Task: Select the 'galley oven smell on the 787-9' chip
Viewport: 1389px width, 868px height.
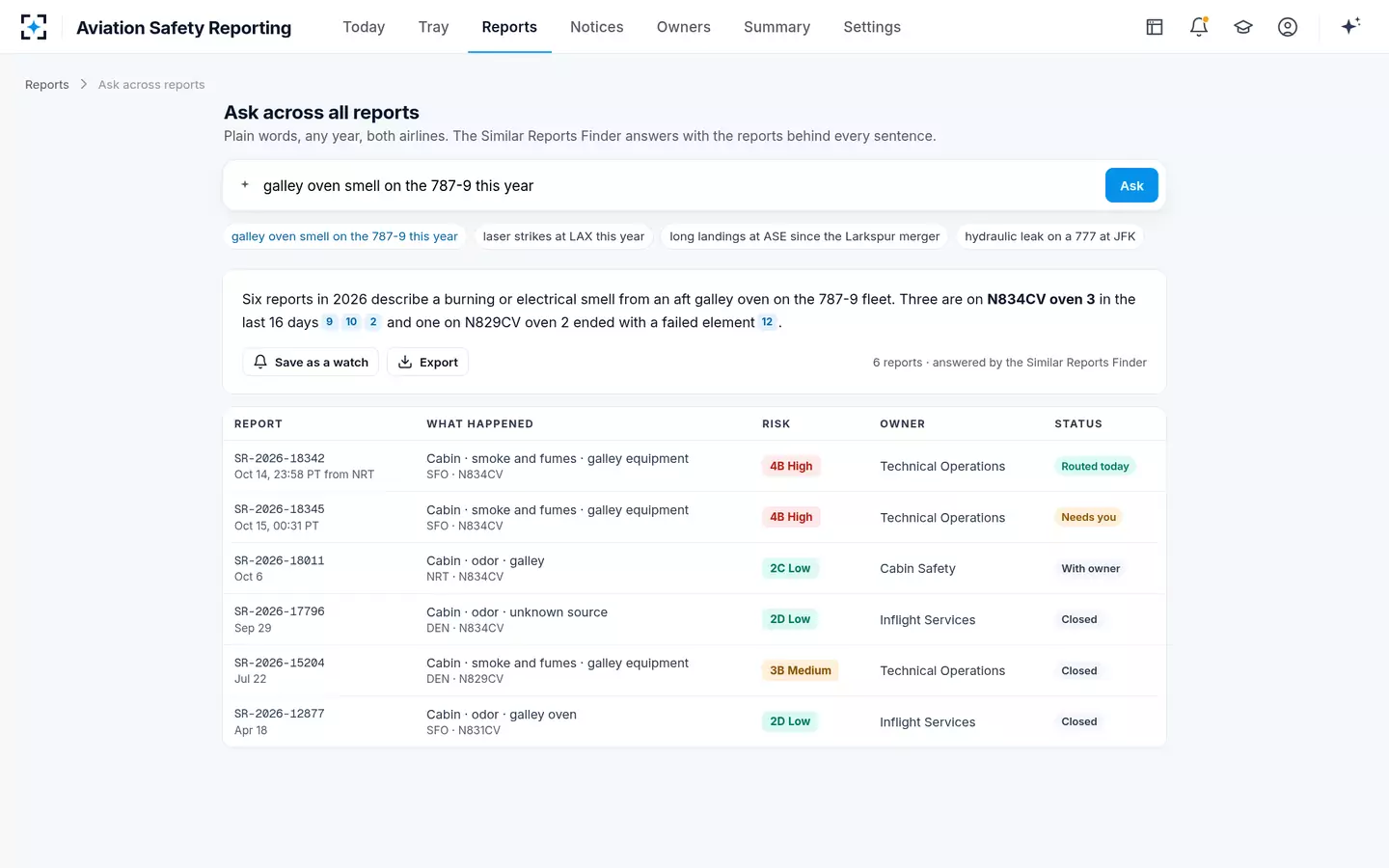Action: (344, 236)
